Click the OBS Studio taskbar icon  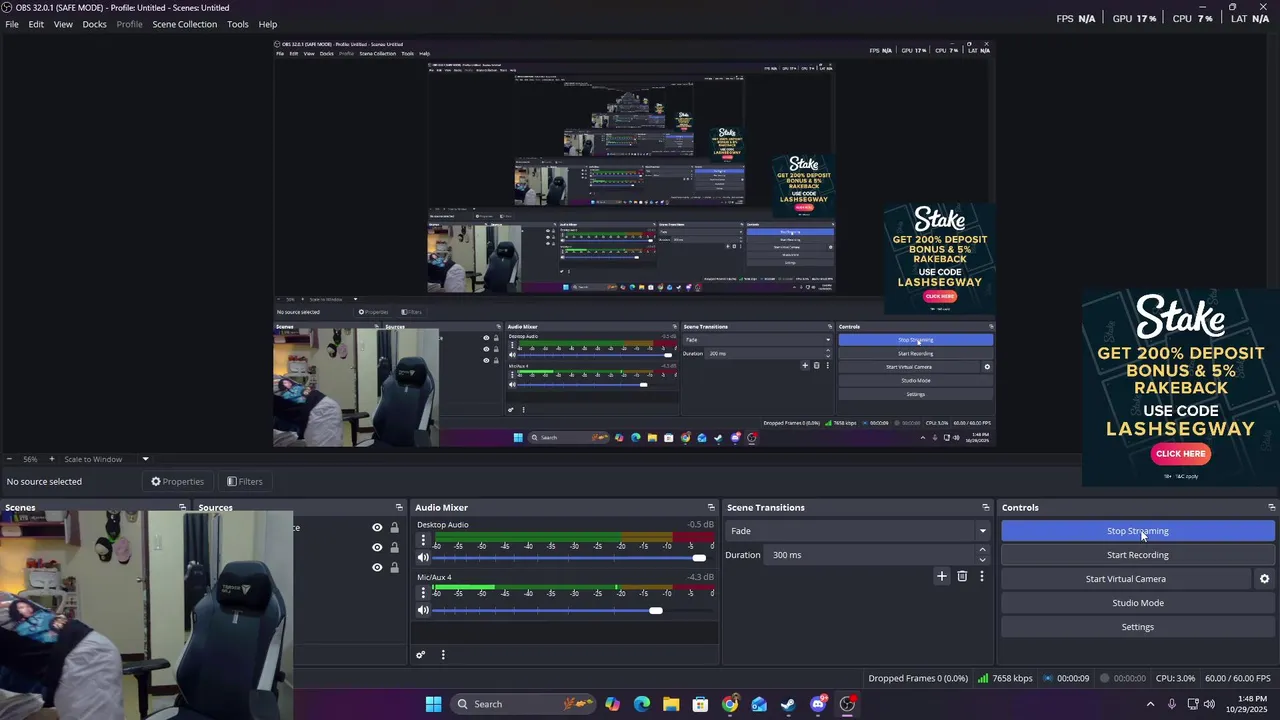click(847, 704)
